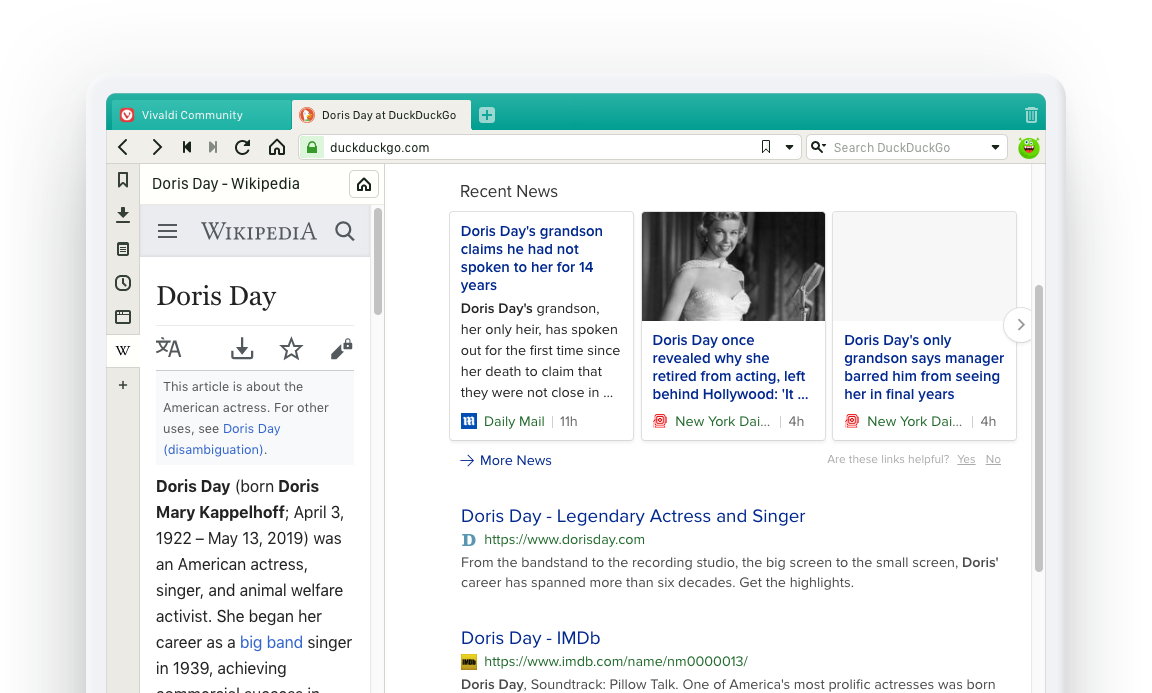Open the bookmark options dropdown
Viewport: 1152px width, 693px height.
pos(789,146)
